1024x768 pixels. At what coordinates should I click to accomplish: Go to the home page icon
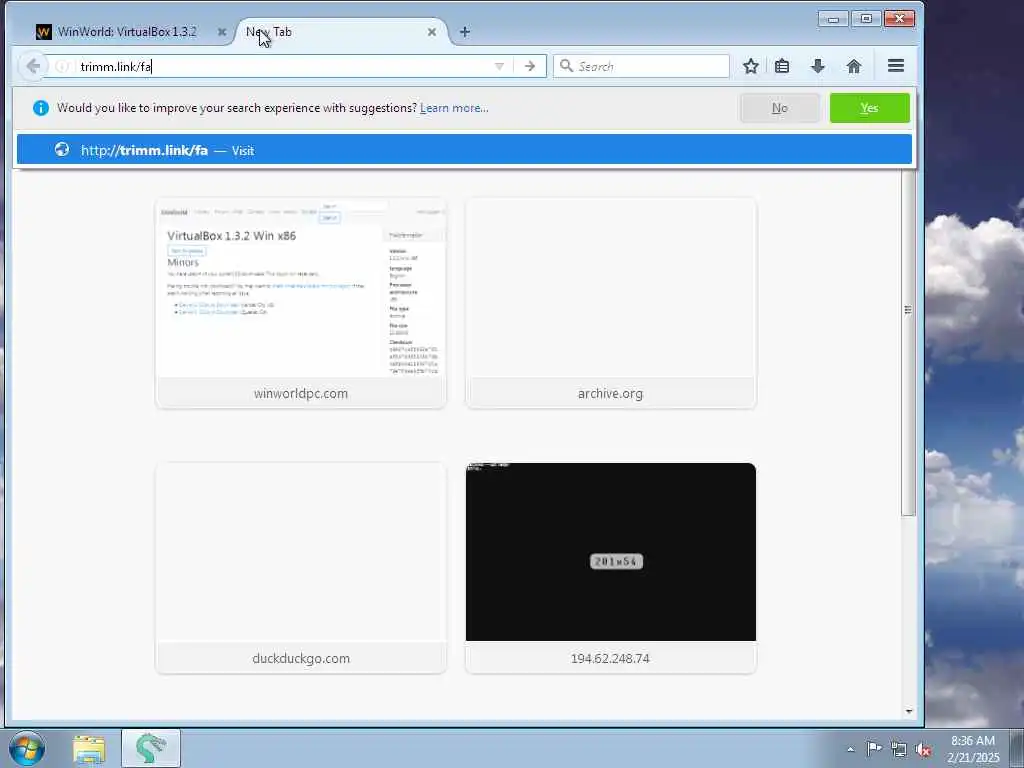(854, 66)
